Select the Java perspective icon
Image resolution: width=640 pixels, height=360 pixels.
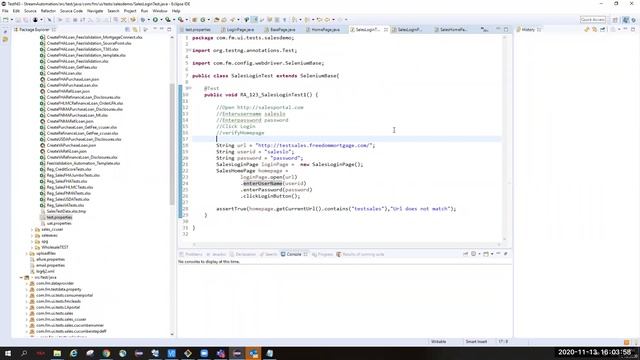click(x=626, y=20)
